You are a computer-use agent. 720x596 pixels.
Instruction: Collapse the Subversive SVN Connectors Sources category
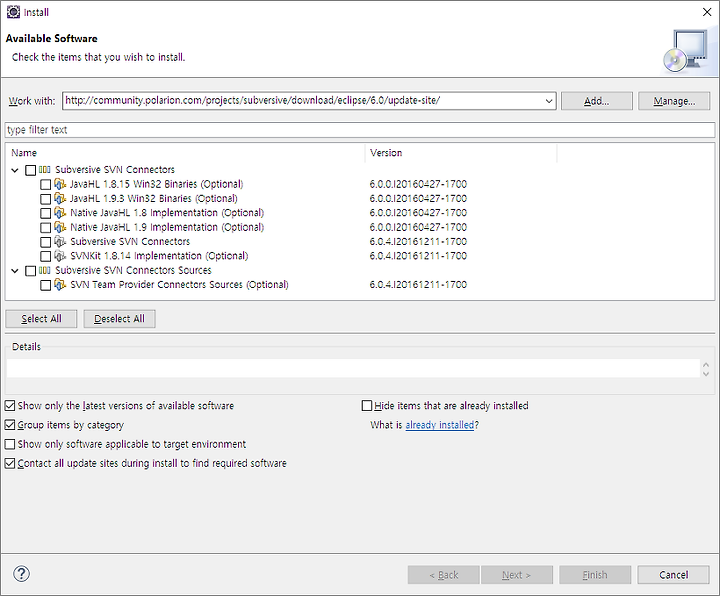[15, 271]
